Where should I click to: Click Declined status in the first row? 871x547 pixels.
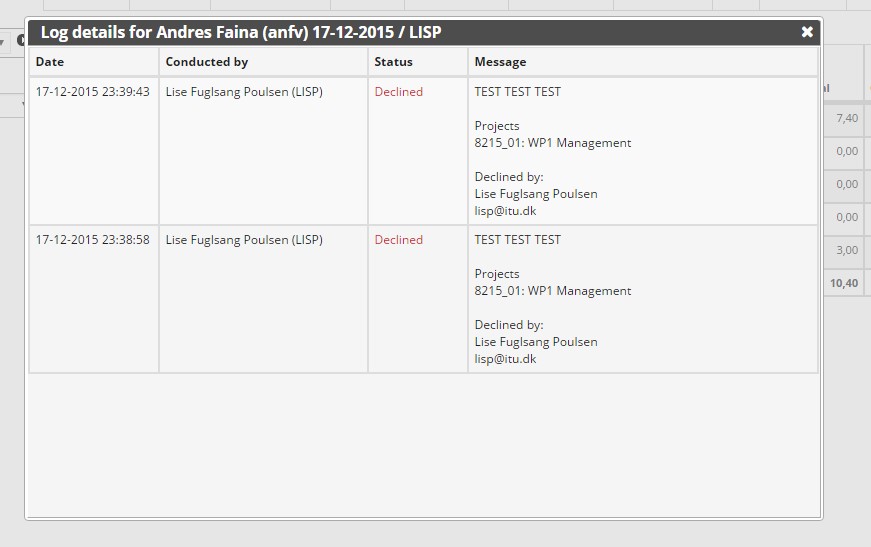click(x=398, y=92)
